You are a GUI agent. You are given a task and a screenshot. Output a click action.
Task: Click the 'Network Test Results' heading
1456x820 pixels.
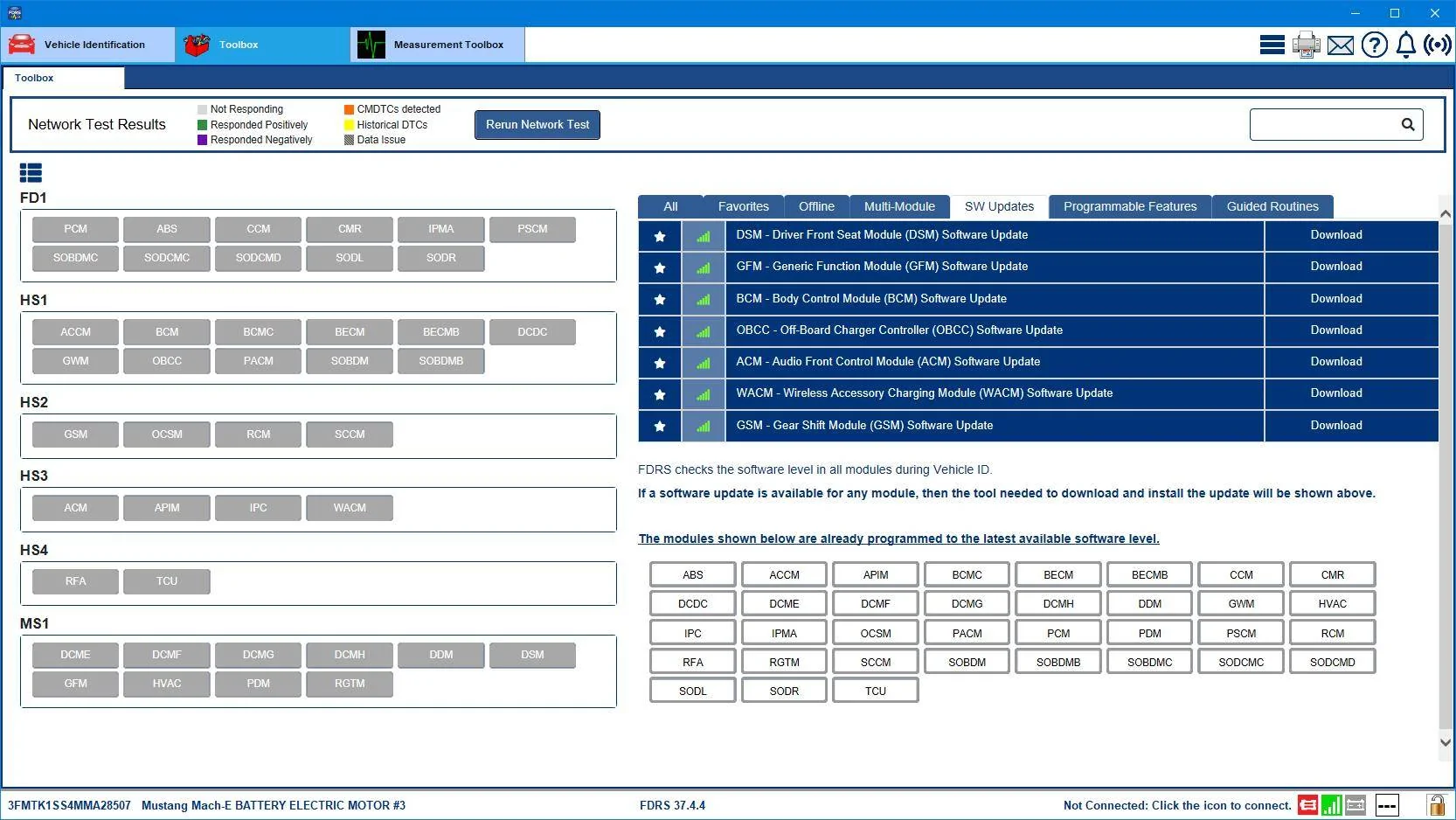click(x=97, y=124)
